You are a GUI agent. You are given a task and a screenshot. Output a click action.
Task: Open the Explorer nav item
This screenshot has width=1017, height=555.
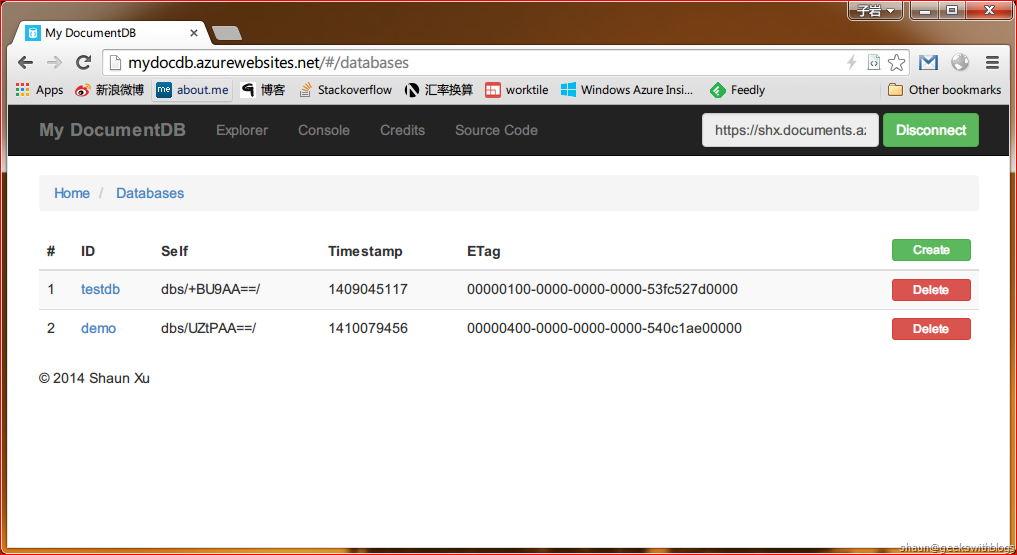coord(242,130)
